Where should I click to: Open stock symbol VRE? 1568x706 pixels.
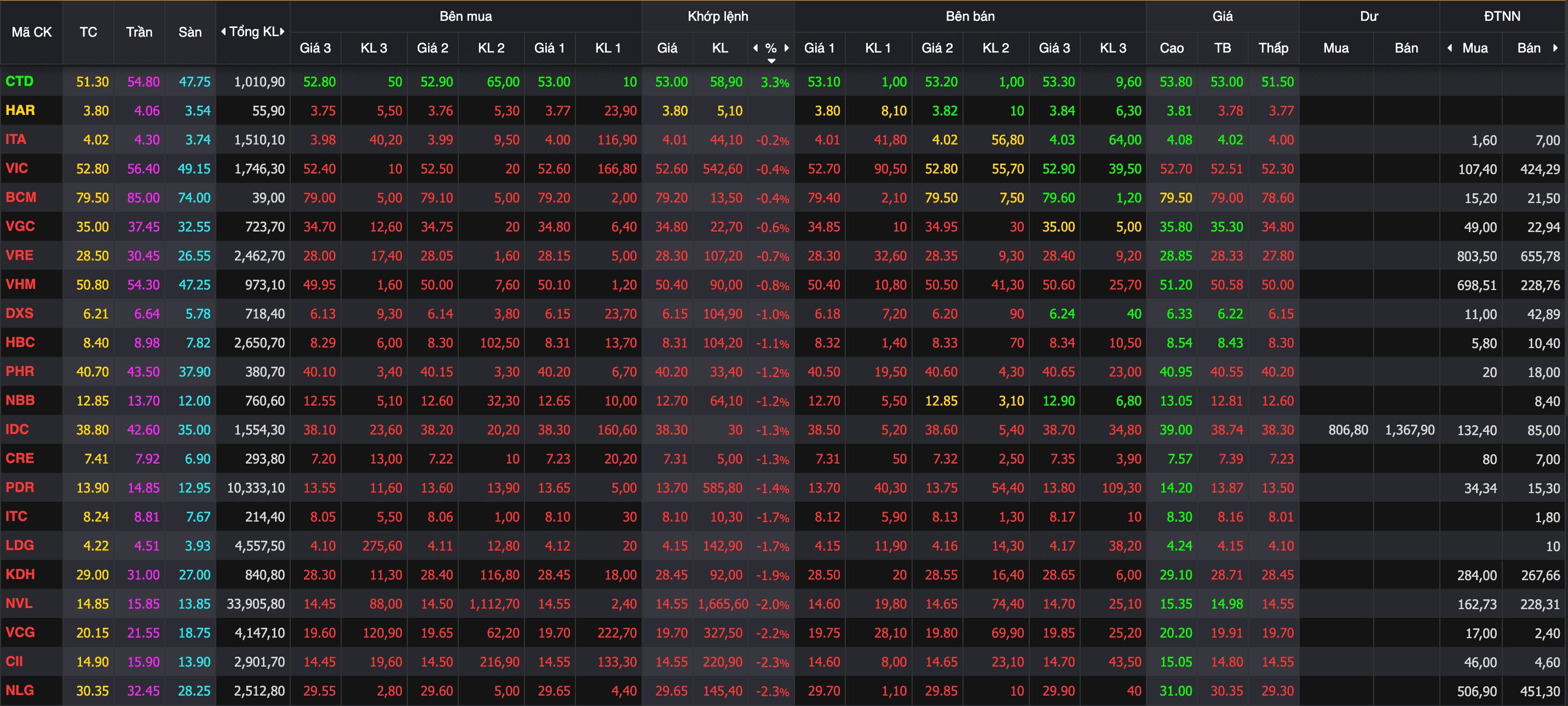(x=20, y=256)
